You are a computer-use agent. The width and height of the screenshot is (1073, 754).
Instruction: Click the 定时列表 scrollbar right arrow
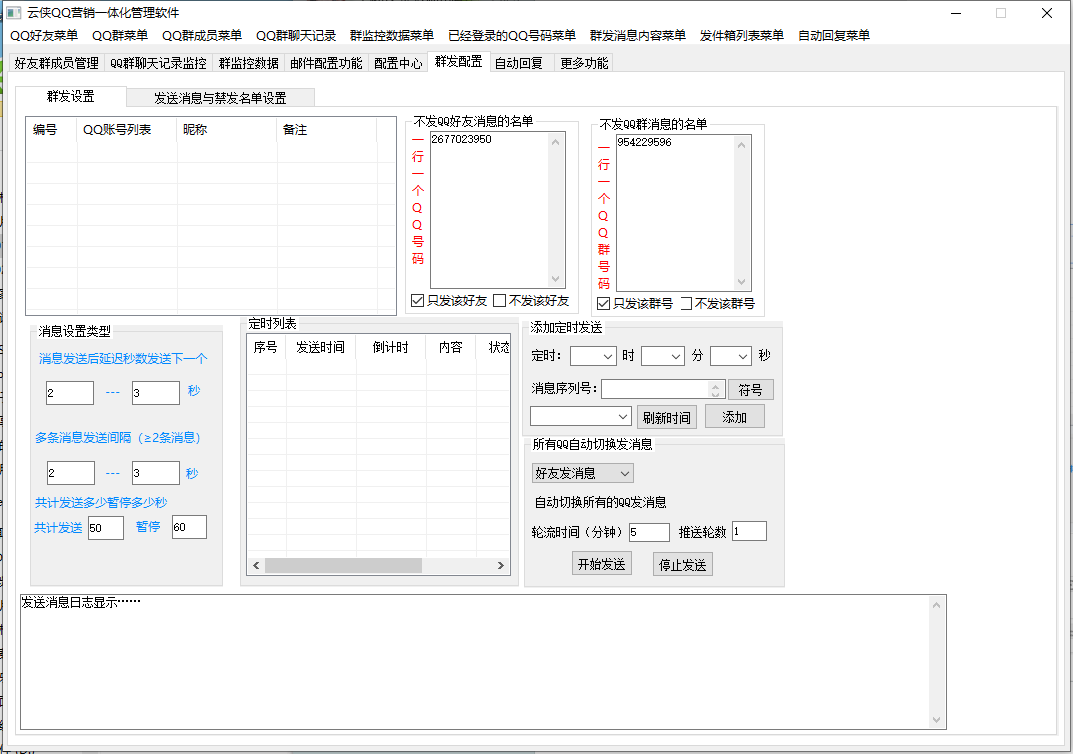[x=500, y=565]
